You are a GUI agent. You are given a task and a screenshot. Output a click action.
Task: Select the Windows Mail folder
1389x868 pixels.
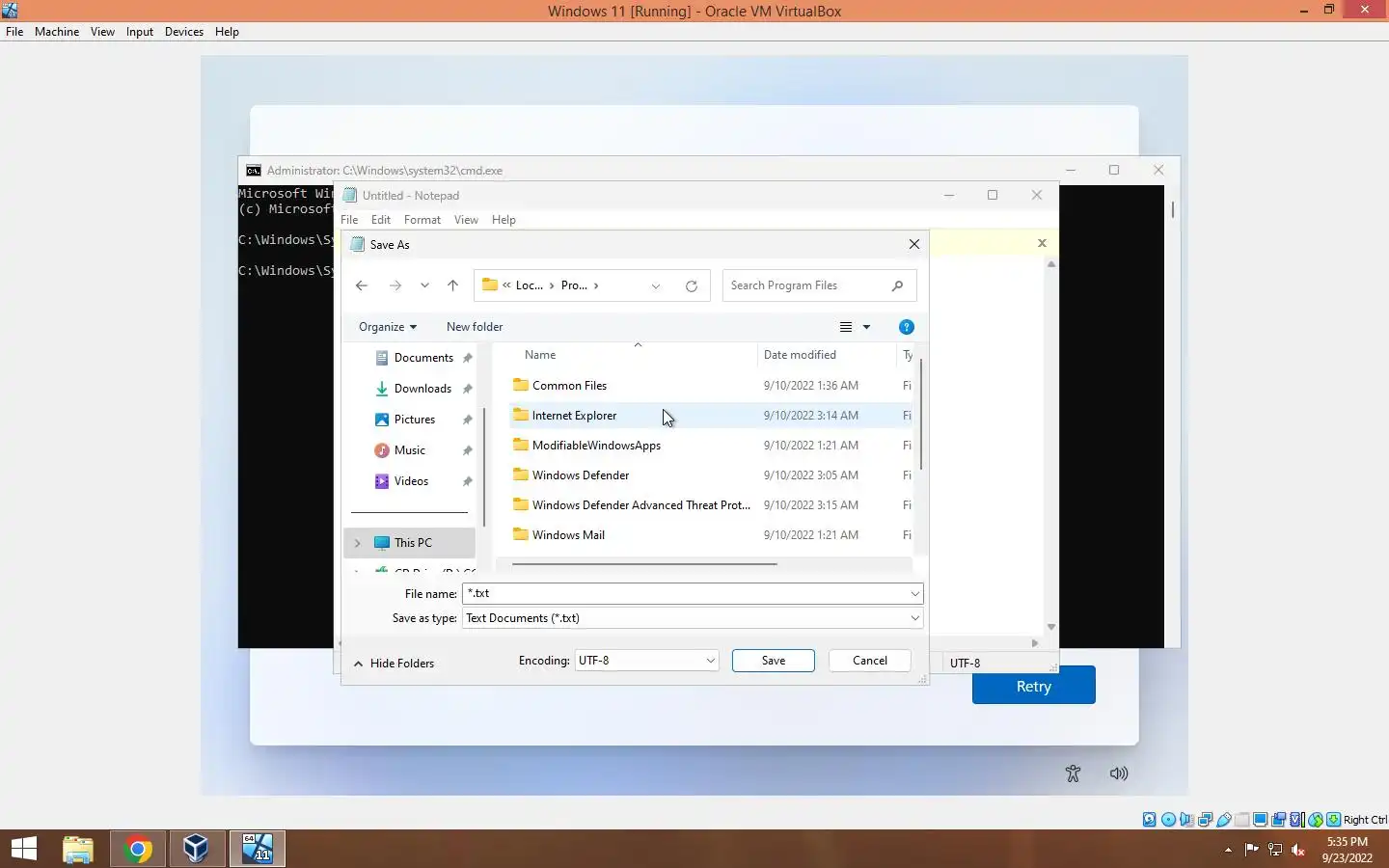point(568,535)
